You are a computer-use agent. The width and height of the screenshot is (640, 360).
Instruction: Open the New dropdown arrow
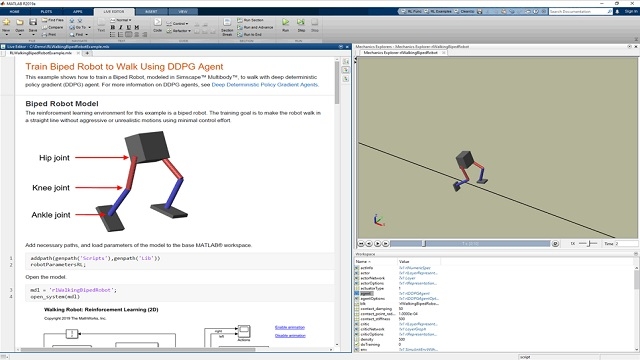coord(6,35)
